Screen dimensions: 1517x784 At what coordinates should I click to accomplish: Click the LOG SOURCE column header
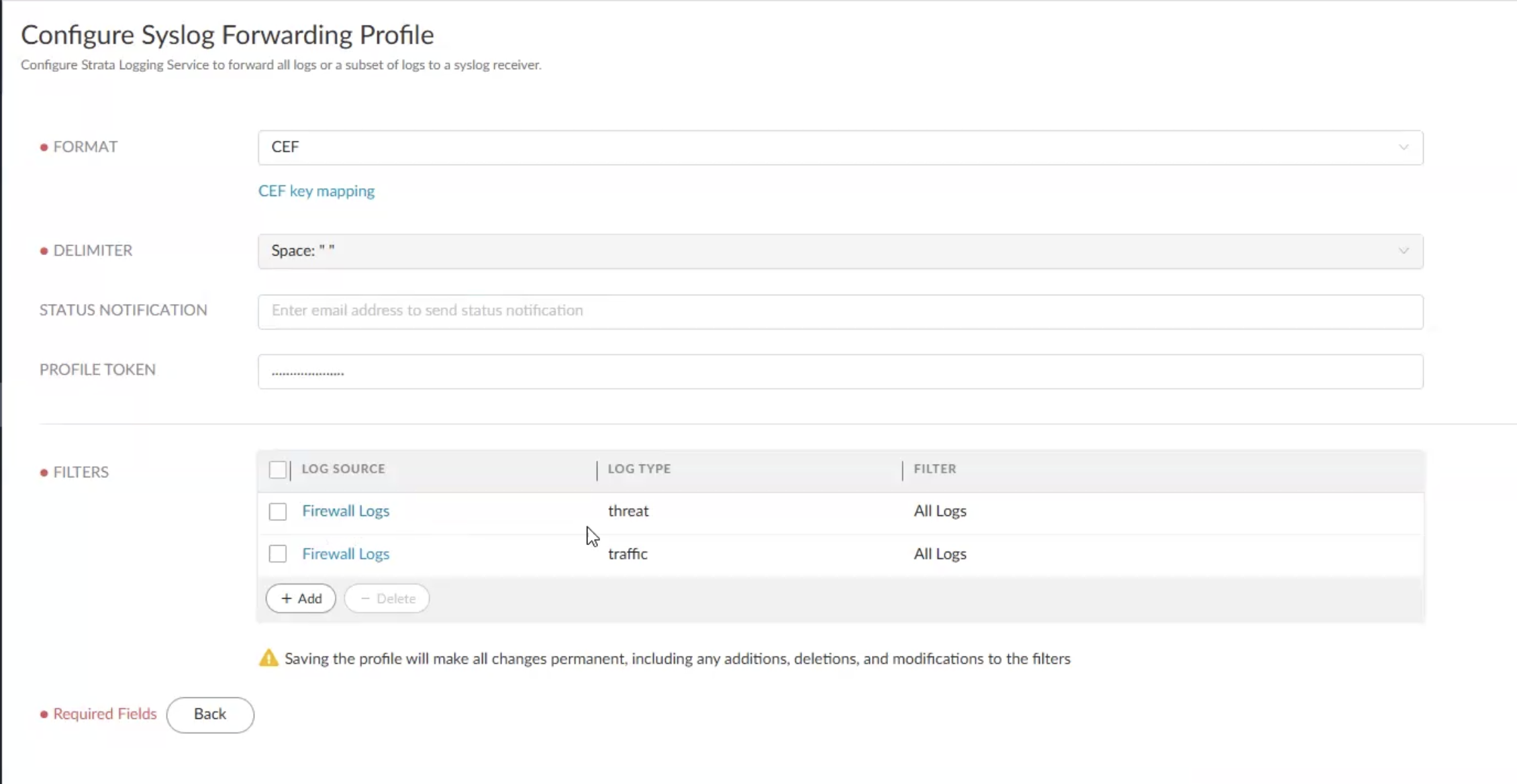tap(343, 469)
